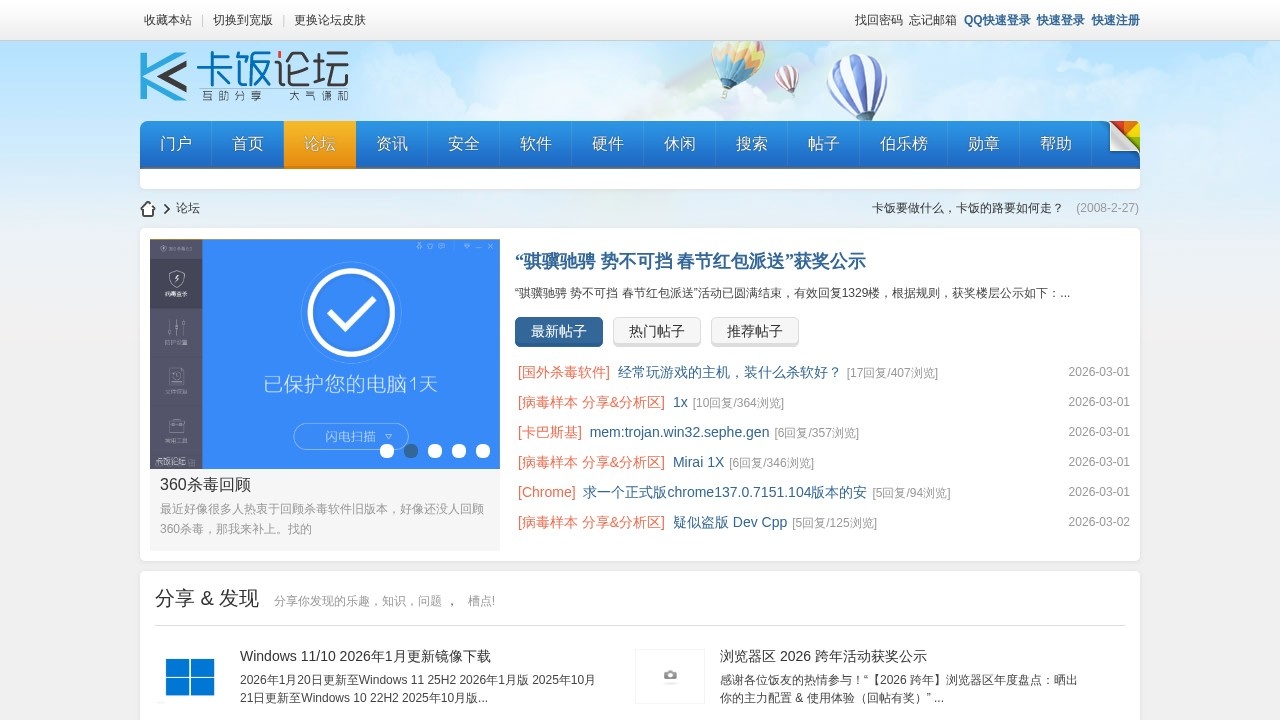Open the [卡巴斯基] category tag link
This screenshot has width=1280, height=720.
(550, 432)
